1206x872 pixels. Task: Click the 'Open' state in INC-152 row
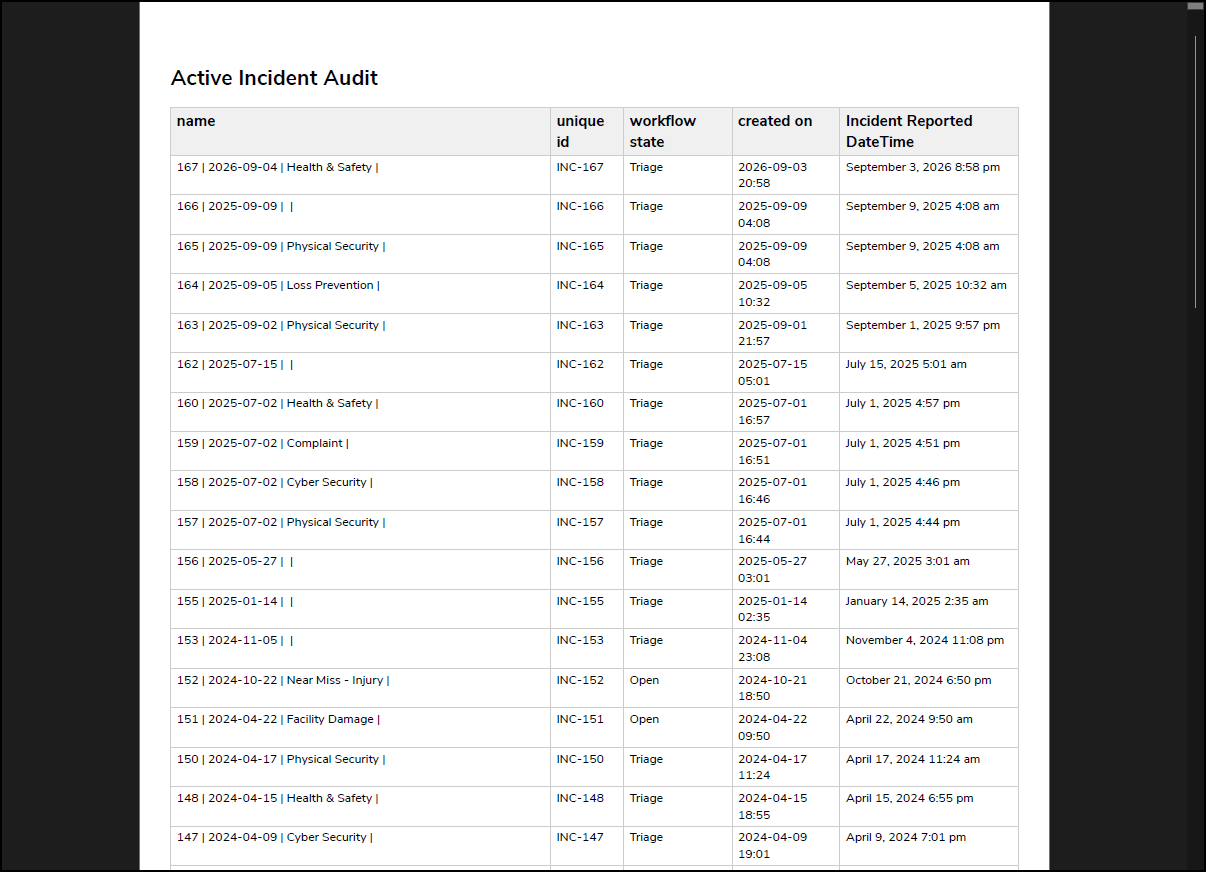point(678,688)
